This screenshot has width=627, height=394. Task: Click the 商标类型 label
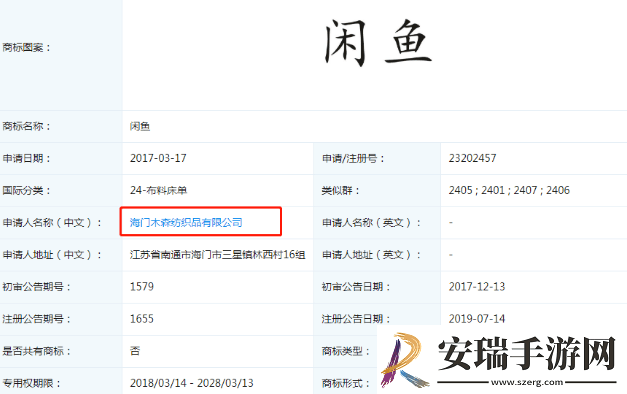[346, 351]
